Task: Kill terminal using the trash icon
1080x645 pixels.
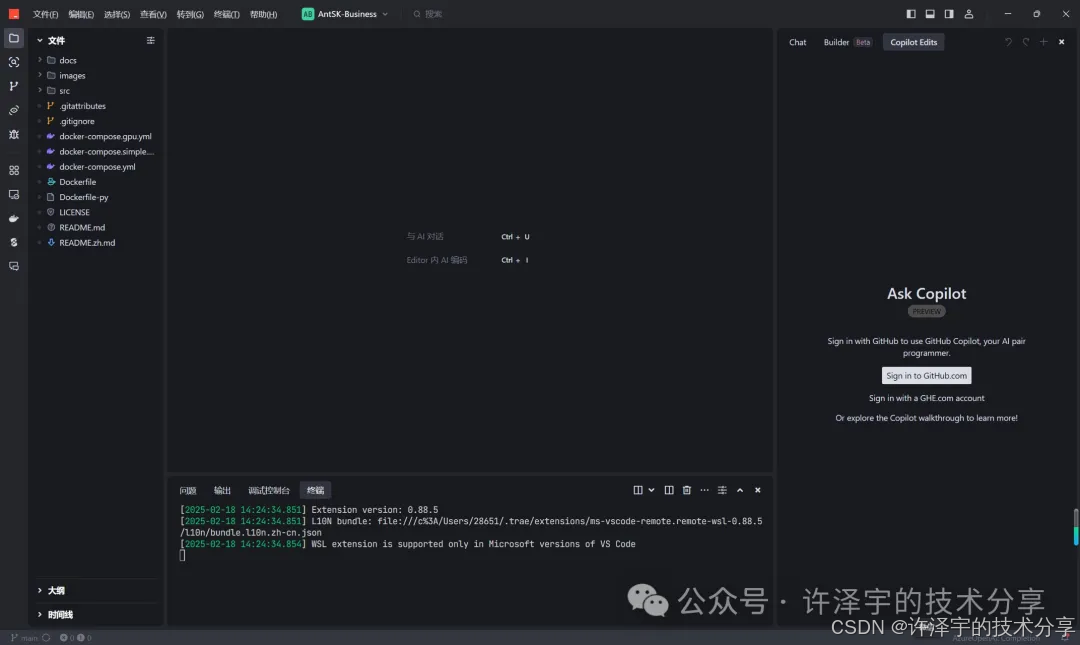Action: tap(687, 490)
